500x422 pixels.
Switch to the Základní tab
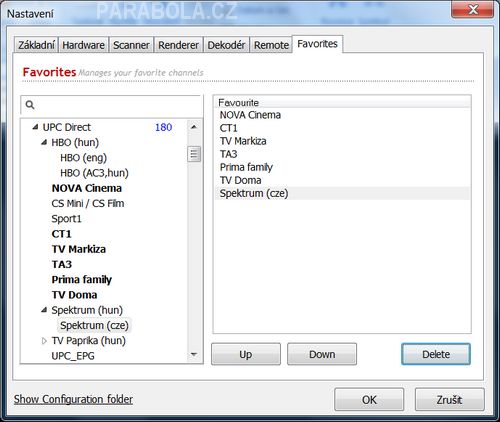pos(36,45)
